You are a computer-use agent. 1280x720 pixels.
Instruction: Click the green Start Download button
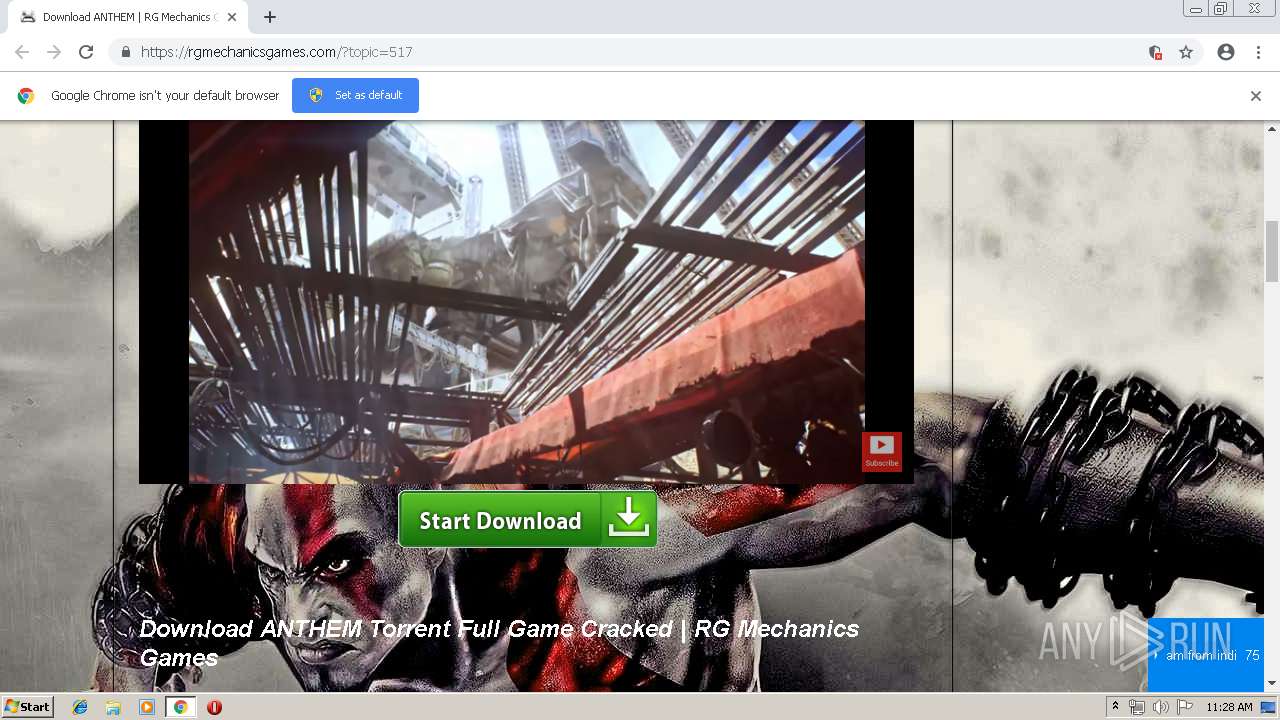[527, 520]
